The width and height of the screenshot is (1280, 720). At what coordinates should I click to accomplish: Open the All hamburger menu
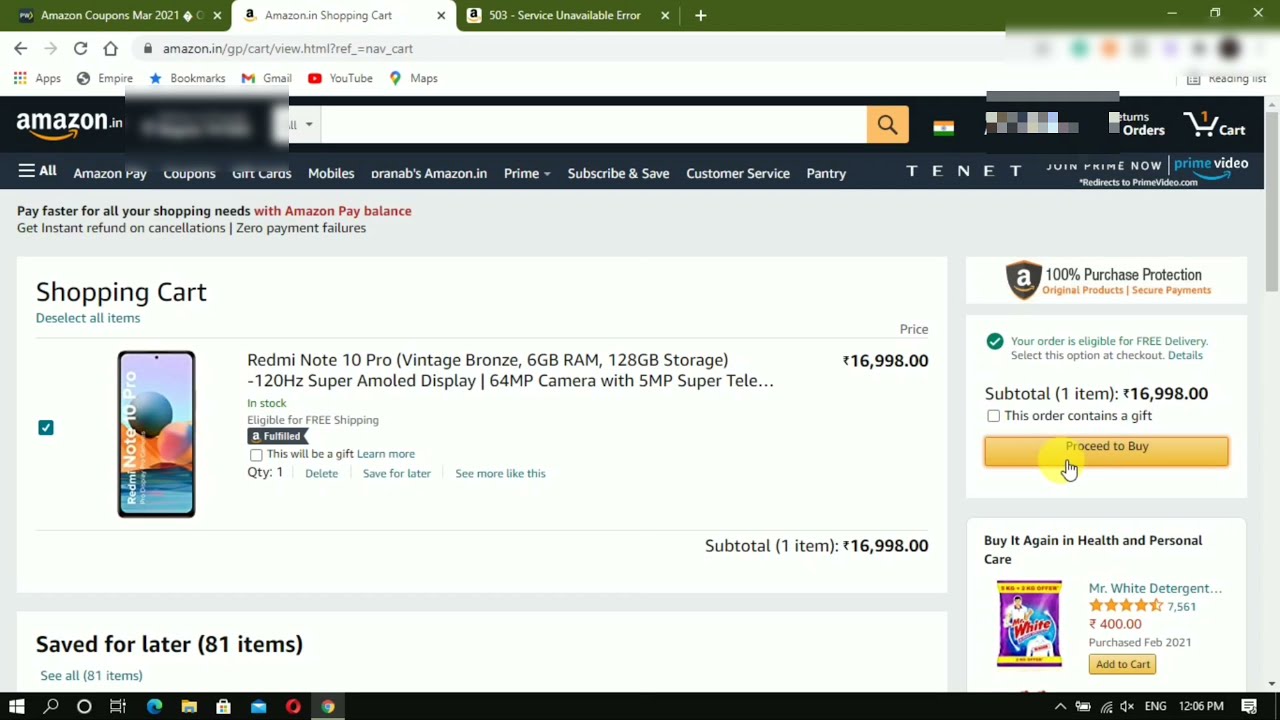(x=37, y=171)
